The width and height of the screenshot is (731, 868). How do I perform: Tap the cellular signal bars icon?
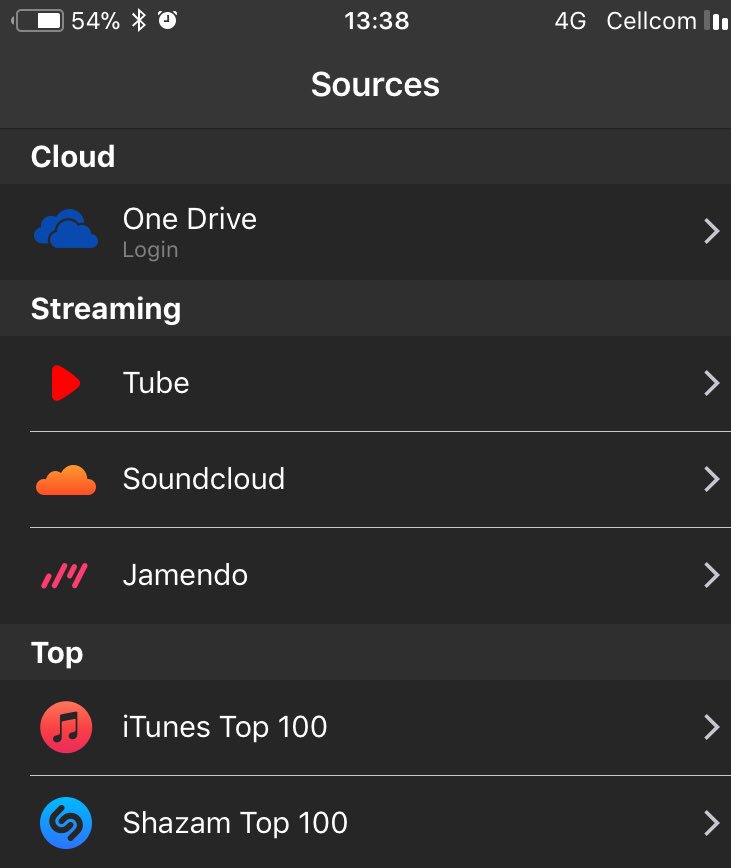716,20
